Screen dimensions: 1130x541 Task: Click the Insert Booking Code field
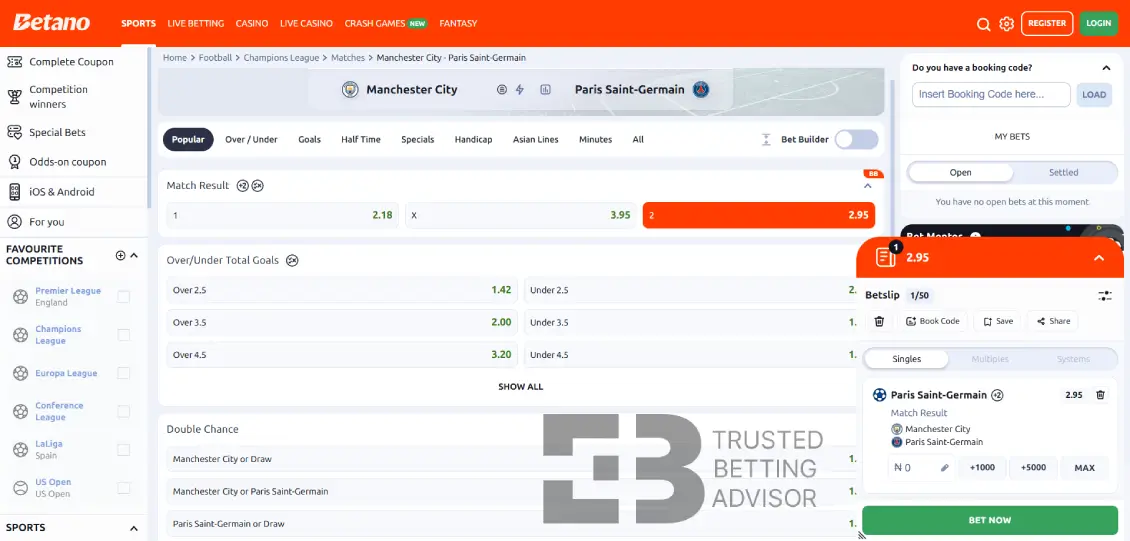tap(991, 94)
